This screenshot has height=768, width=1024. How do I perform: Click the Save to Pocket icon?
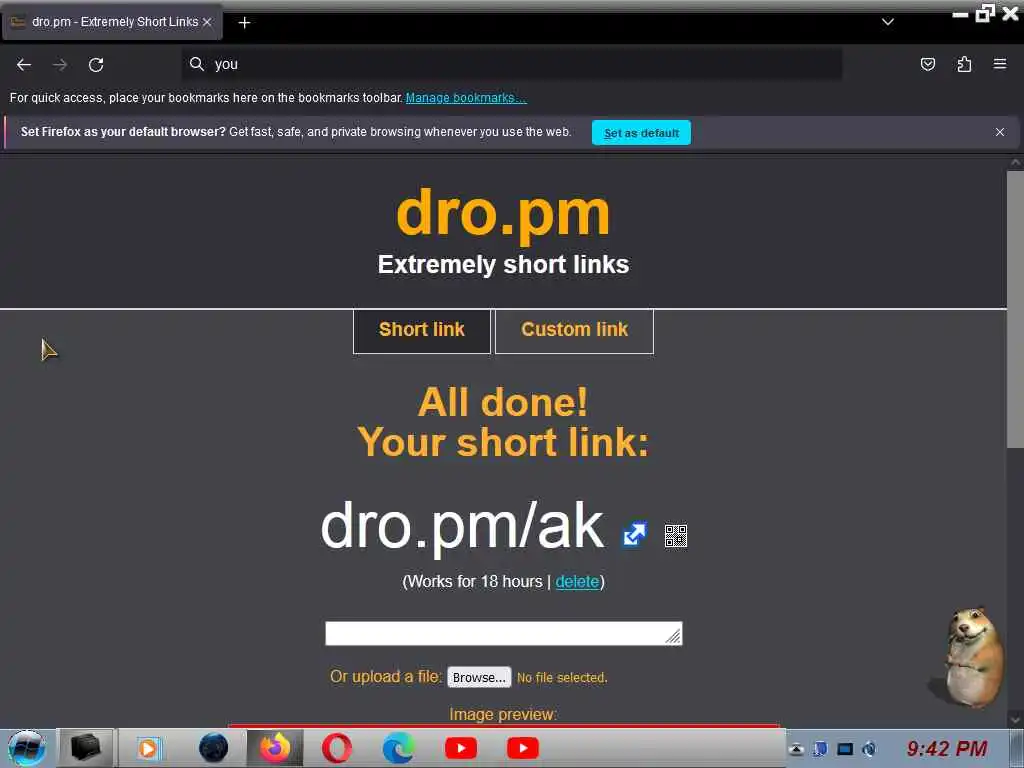tap(927, 64)
